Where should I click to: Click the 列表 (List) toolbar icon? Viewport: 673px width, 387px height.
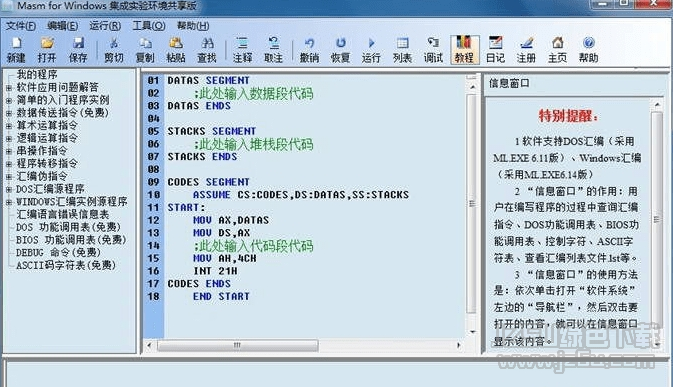402,43
